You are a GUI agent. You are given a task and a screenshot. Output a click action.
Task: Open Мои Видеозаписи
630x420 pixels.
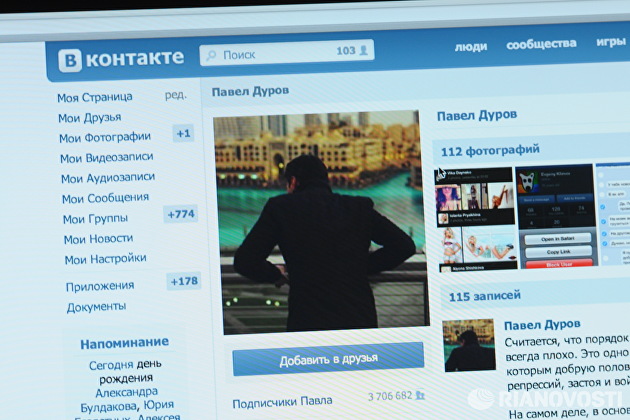(106, 158)
